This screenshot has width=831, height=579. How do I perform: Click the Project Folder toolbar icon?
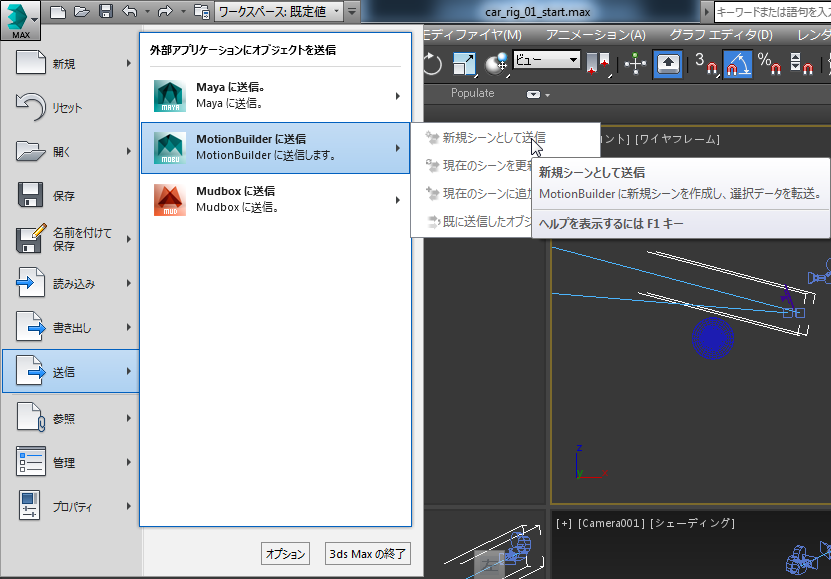click(x=201, y=12)
